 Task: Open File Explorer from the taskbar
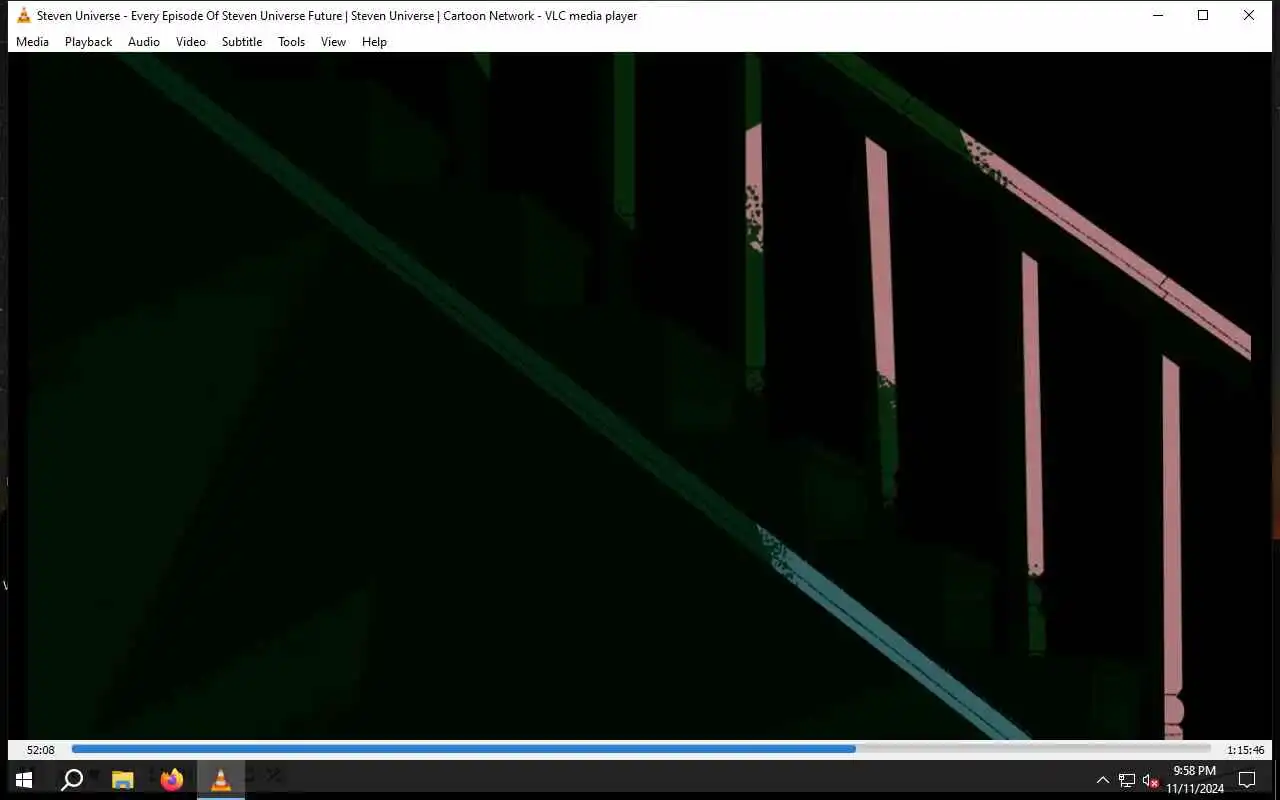coord(122,779)
